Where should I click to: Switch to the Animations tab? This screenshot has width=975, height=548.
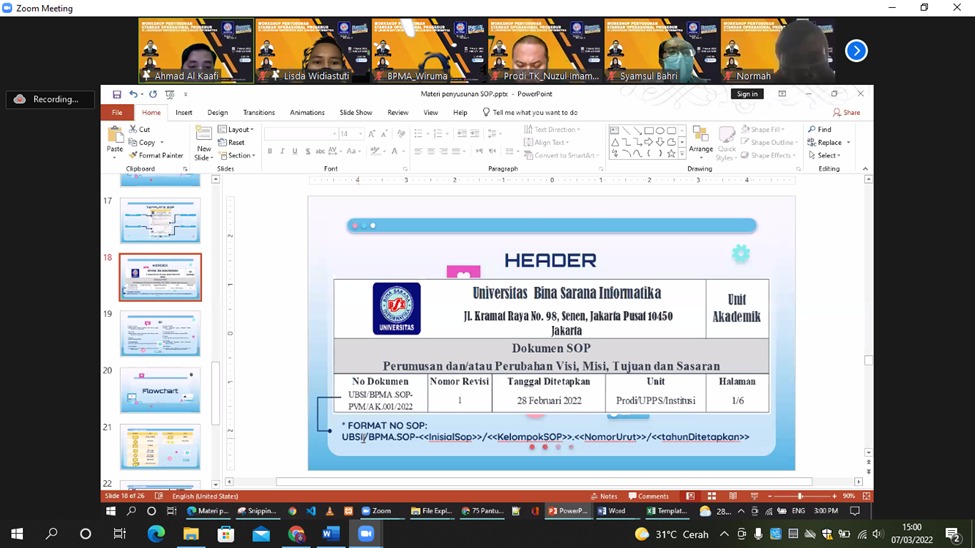coord(307,113)
